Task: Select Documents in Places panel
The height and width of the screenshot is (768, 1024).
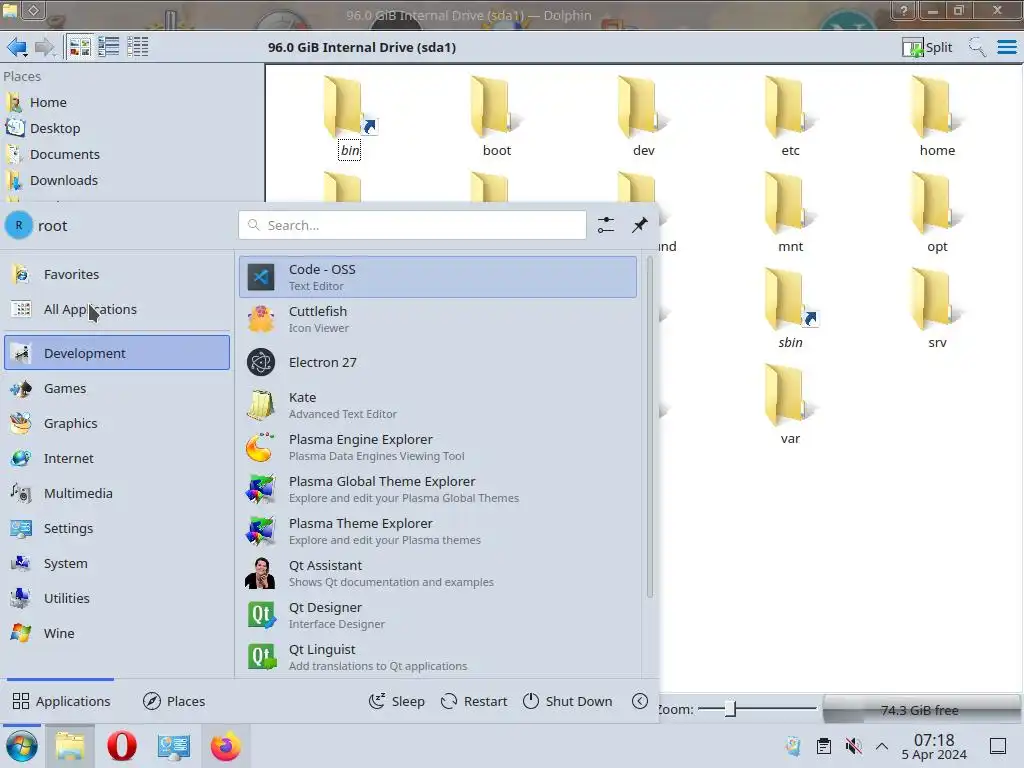Action: tap(64, 155)
